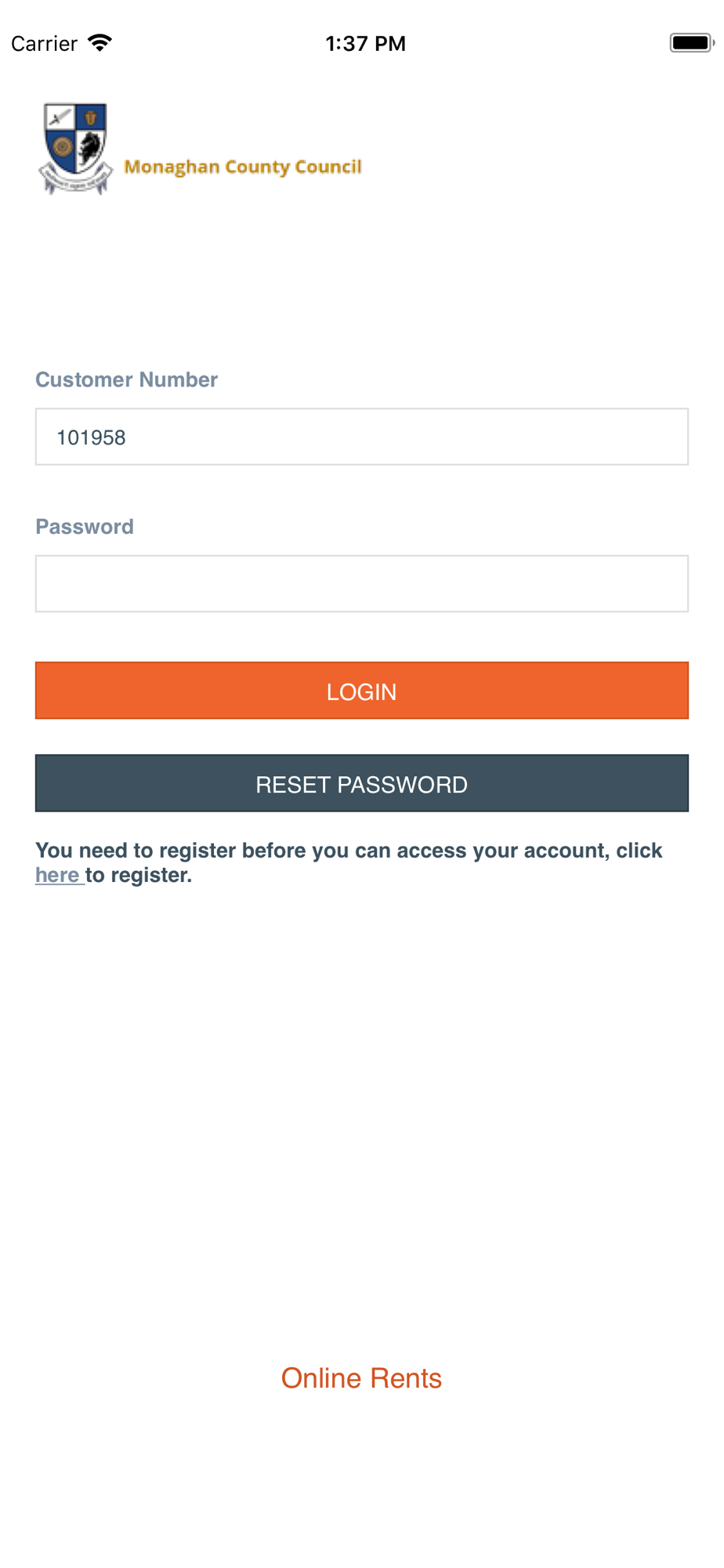724x1568 pixels.
Task: Tap the Wi-Fi signal icon
Action: (100, 43)
